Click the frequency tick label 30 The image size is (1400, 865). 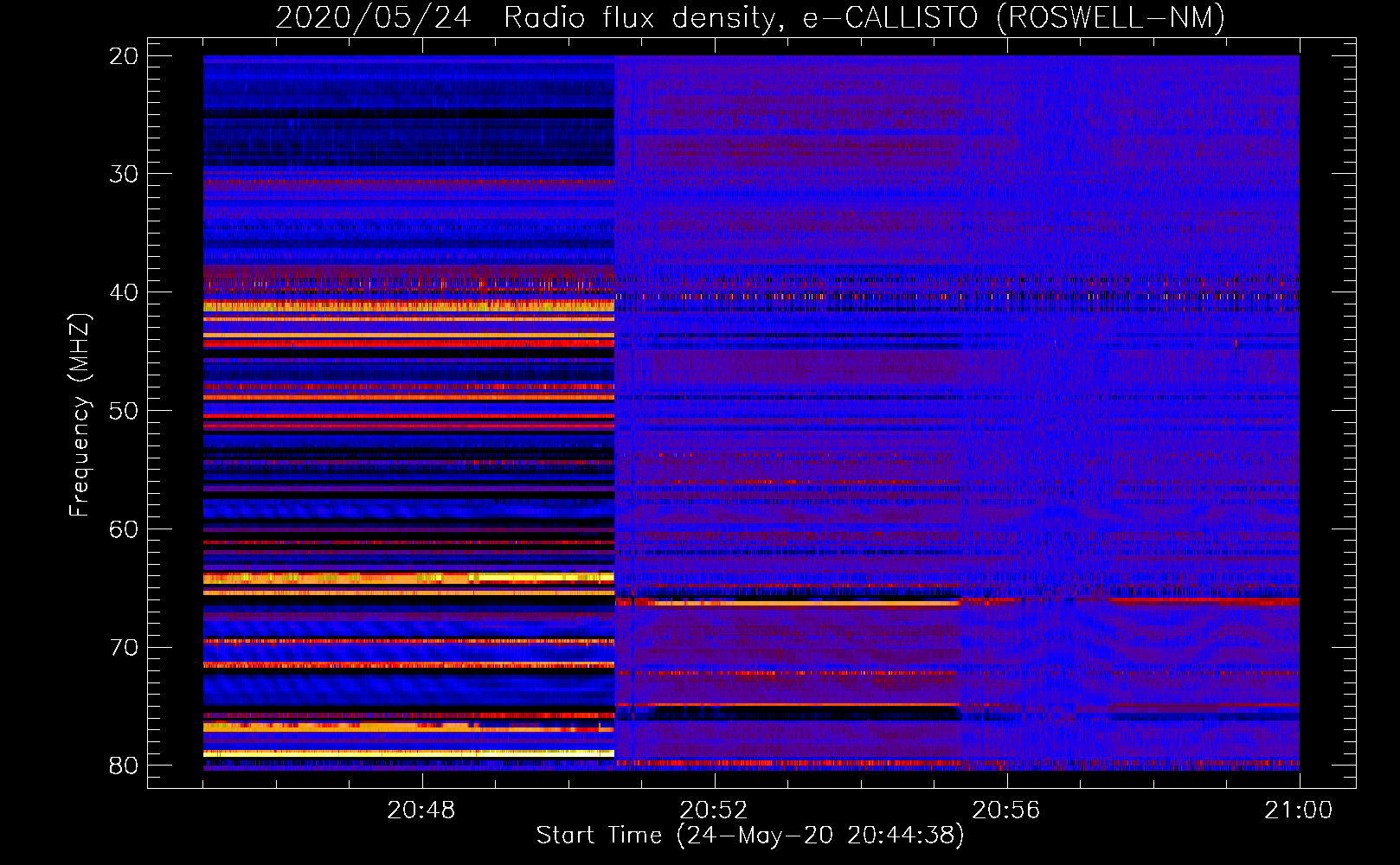click(x=124, y=174)
